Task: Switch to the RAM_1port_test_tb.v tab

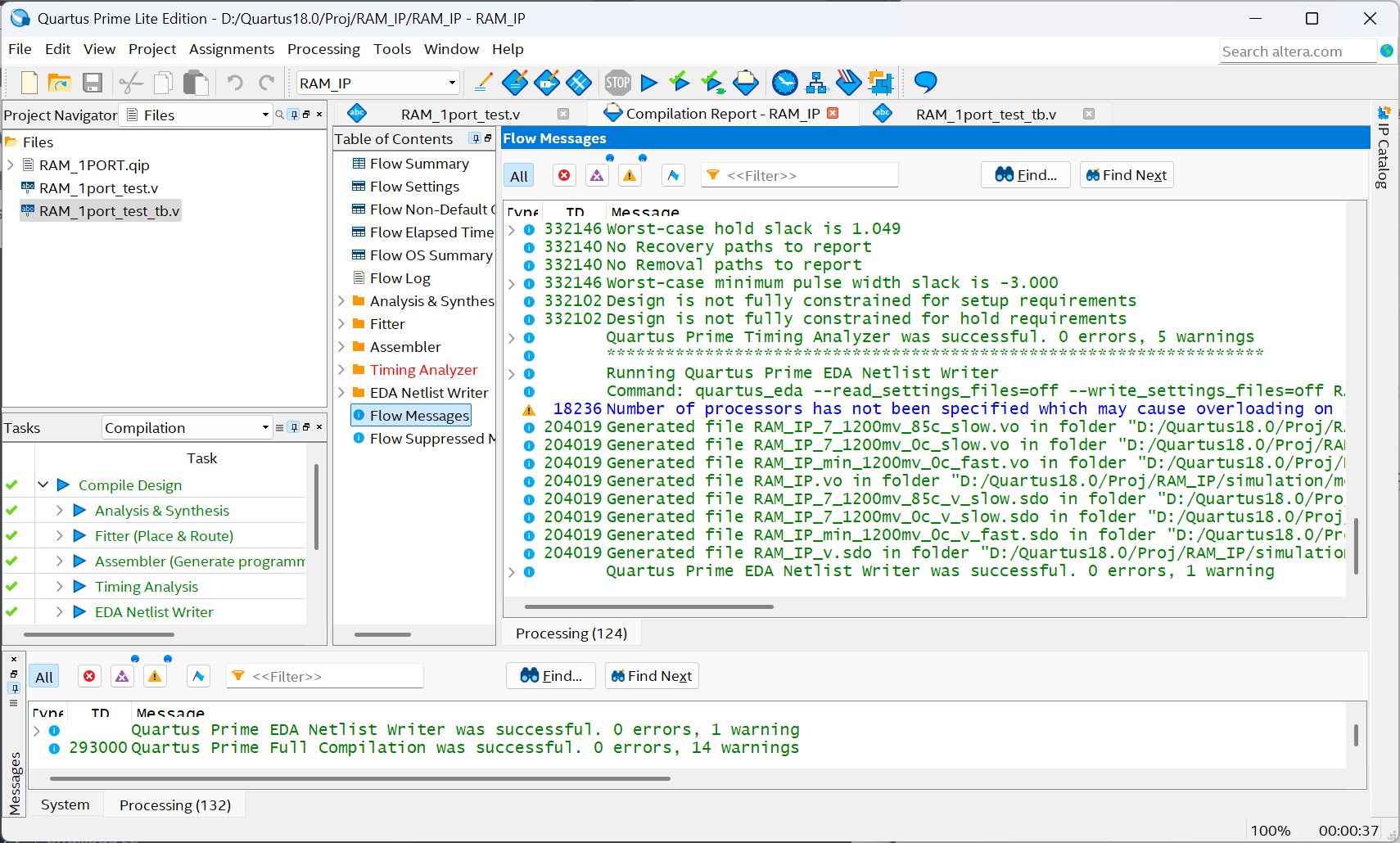Action: 986,115
